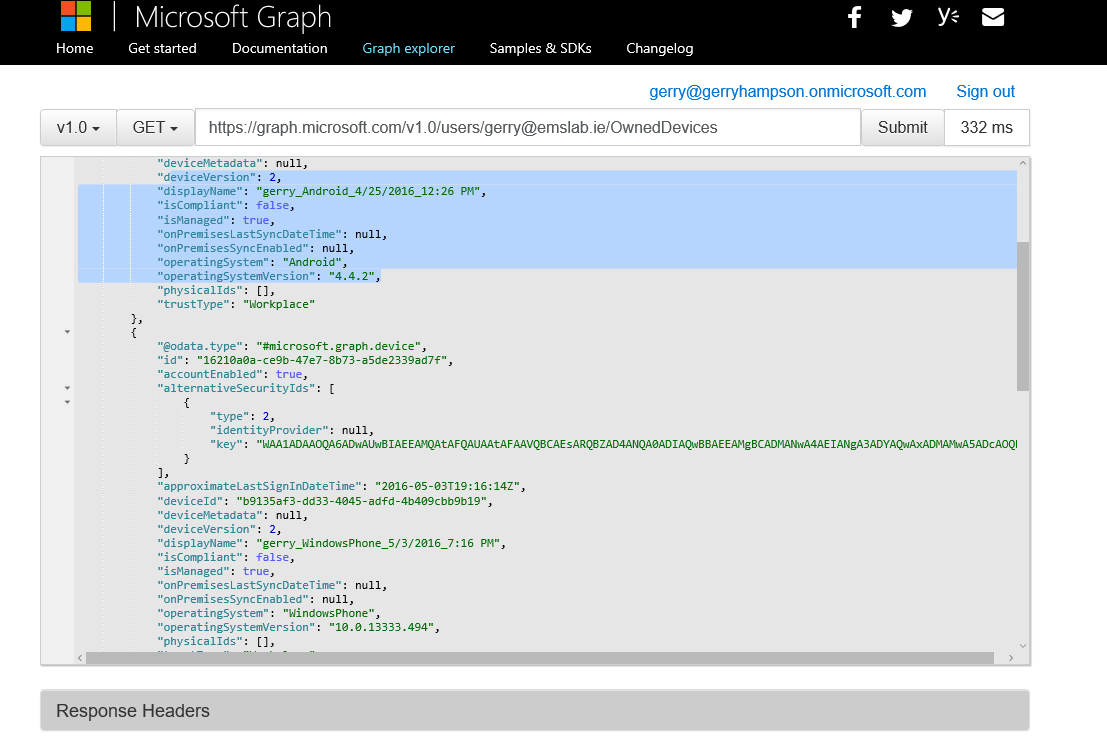Sign out of the account
Image resolution: width=1107 pixels, height=744 pixels.
click(x=985, y=91)
